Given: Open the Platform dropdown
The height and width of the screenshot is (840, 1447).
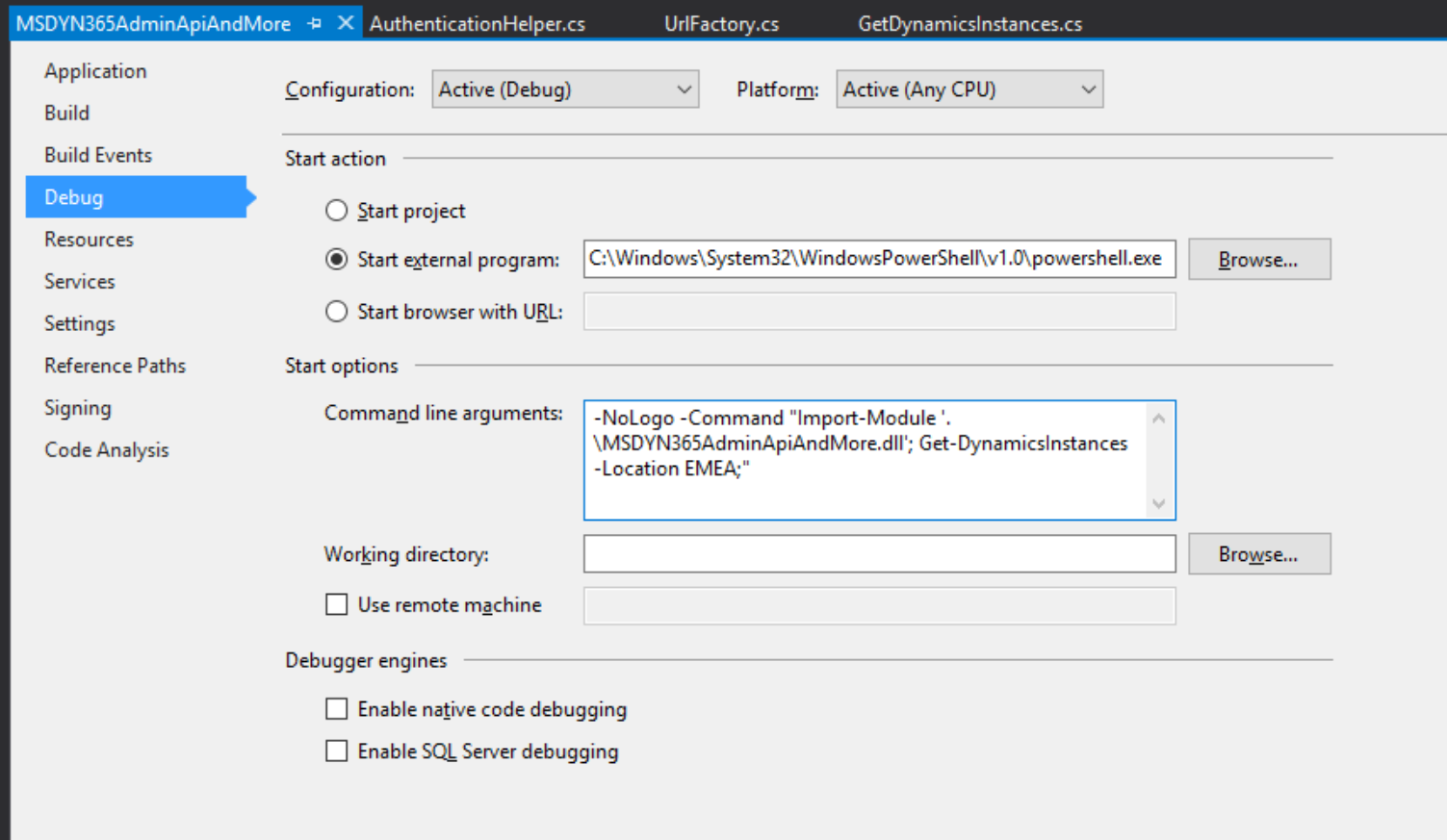Looking at the screenshot, I should coord(969,89).
